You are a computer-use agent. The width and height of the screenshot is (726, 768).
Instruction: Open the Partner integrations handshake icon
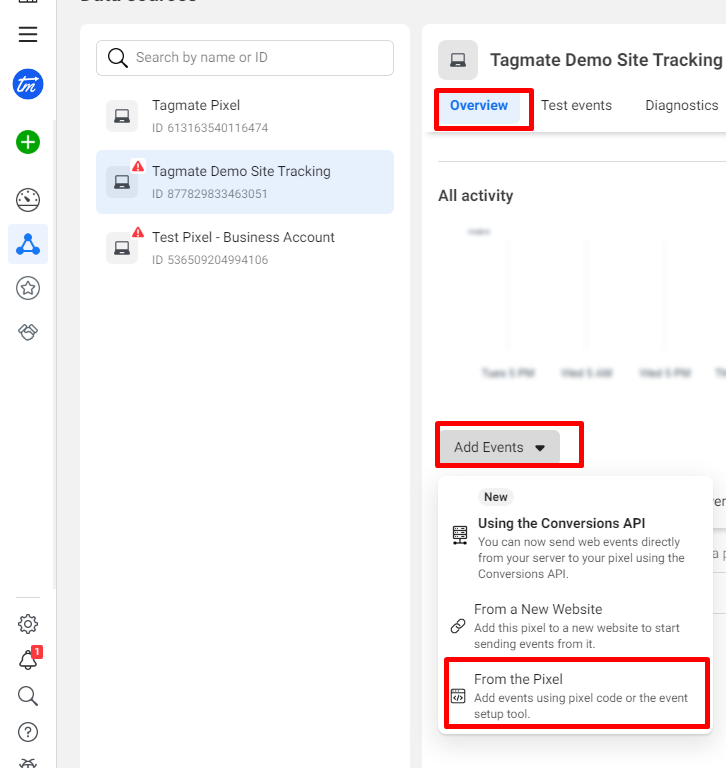coord(28,332)
